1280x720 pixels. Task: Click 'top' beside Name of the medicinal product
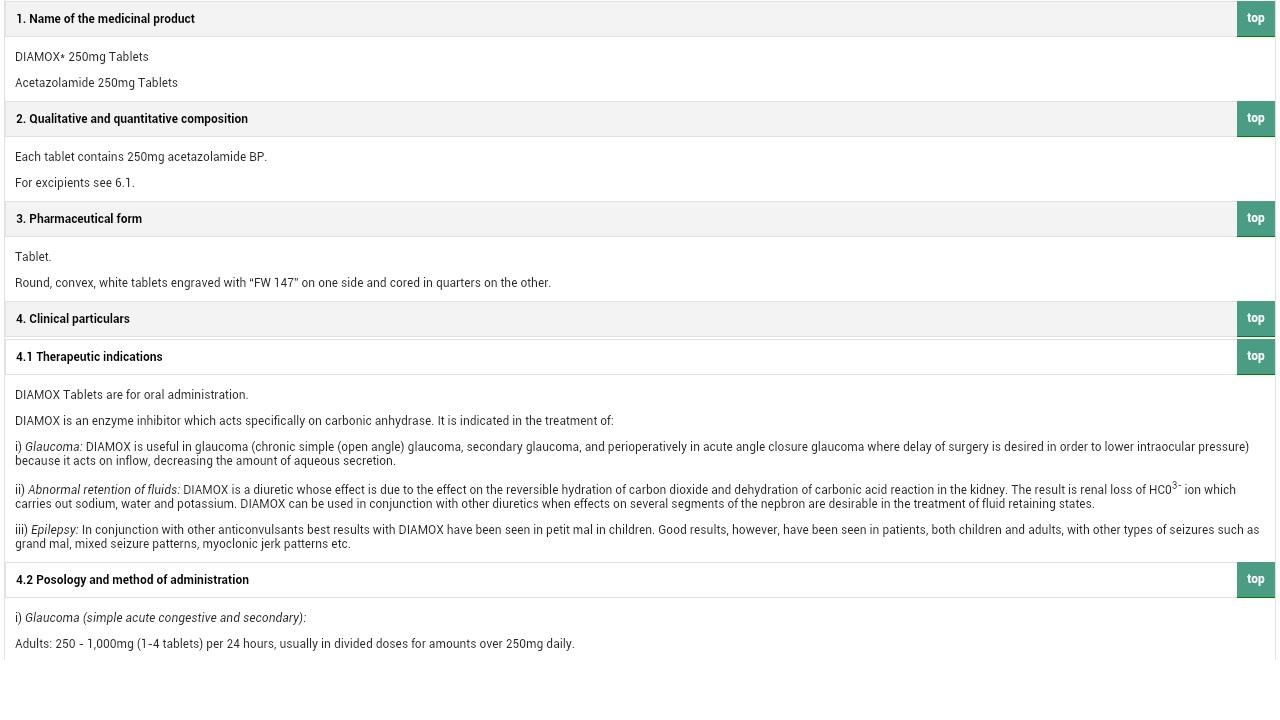(x=1255, y=19)
